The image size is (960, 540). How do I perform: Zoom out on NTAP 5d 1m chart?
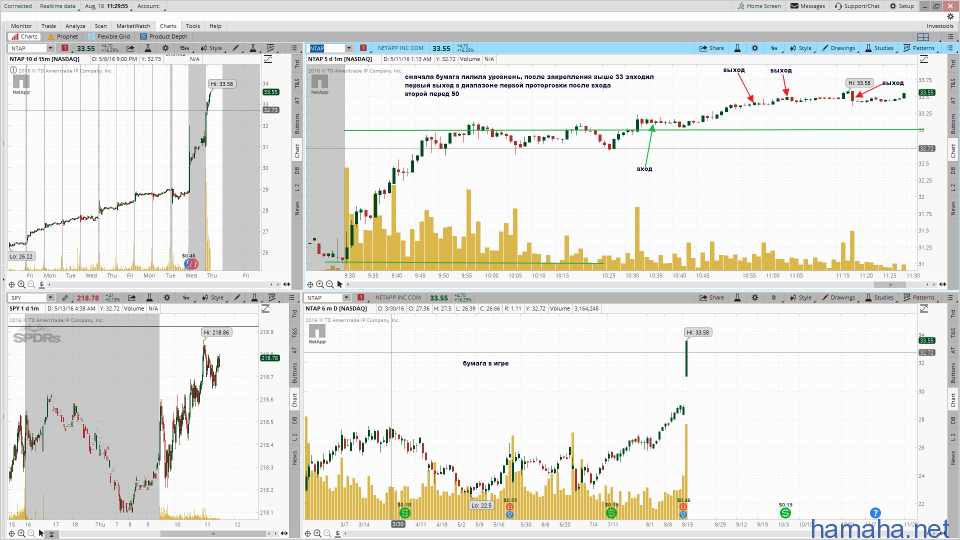pyautogui.click(x=329, y=285)
